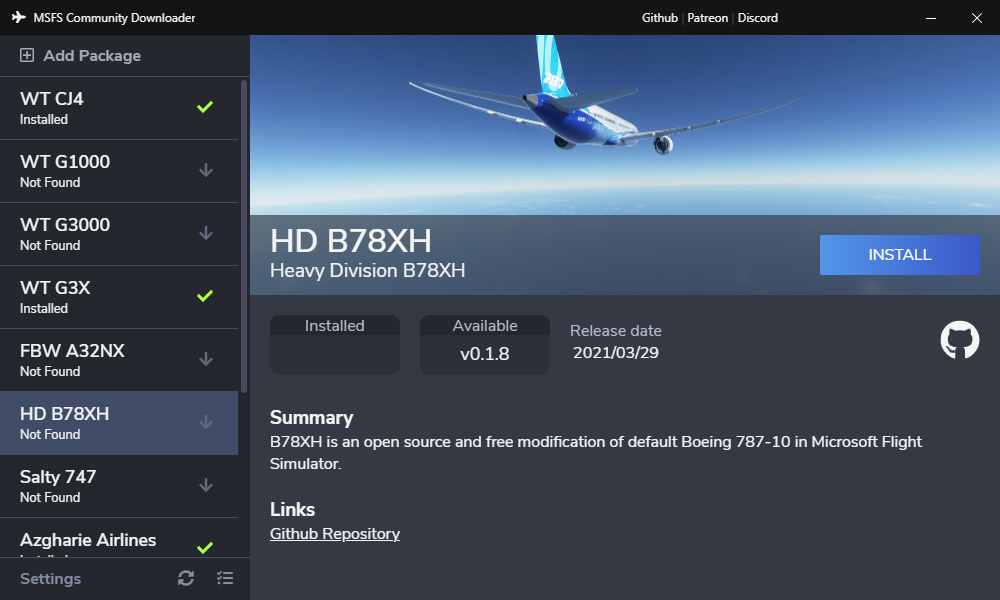The image size is (1000, 600).
Task: Click the Available version v0.1.8 box
Action: 485,344
